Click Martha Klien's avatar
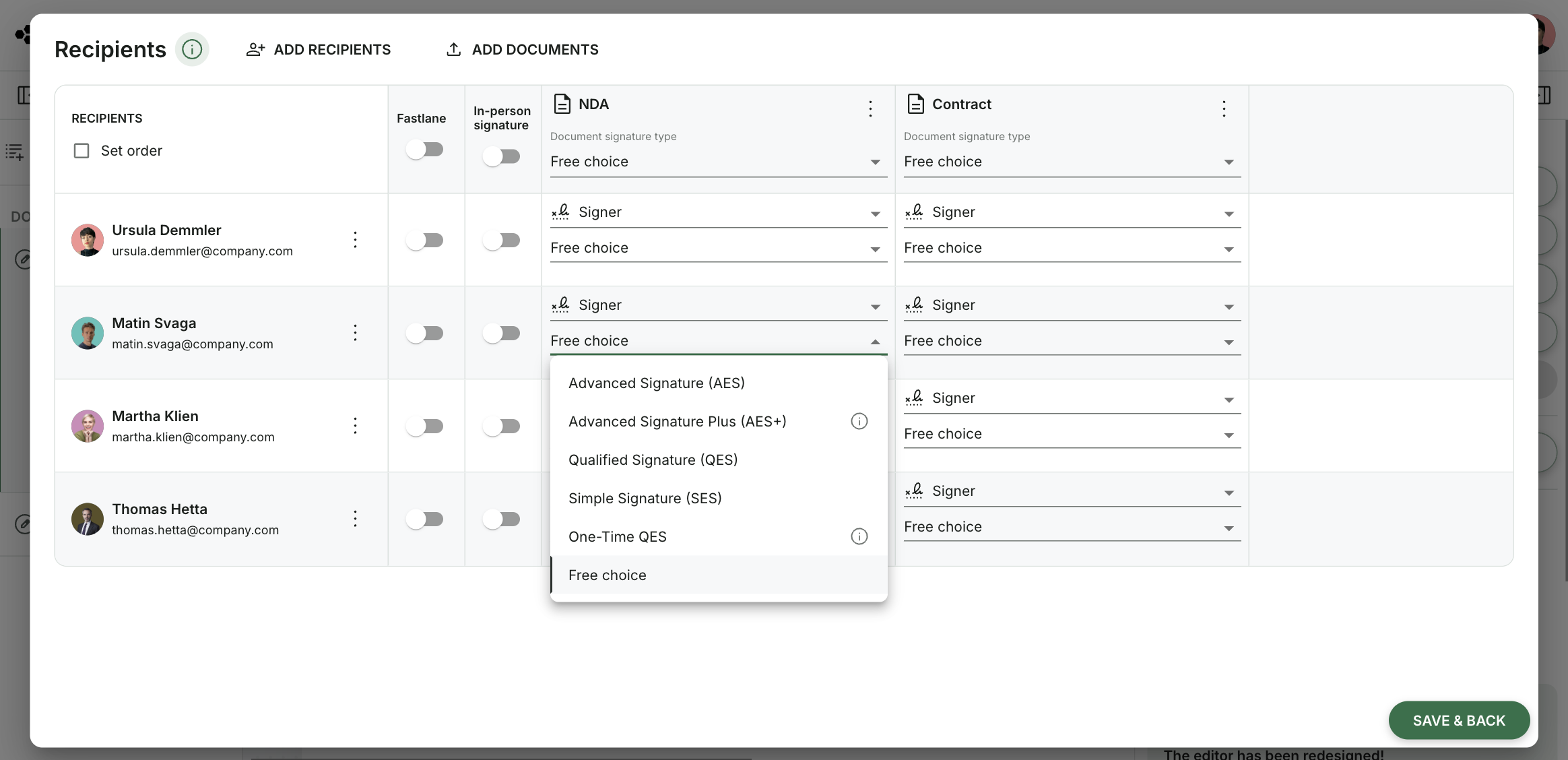The width and height of the screenshot is (1568, 760). click(x=88, y=426)
